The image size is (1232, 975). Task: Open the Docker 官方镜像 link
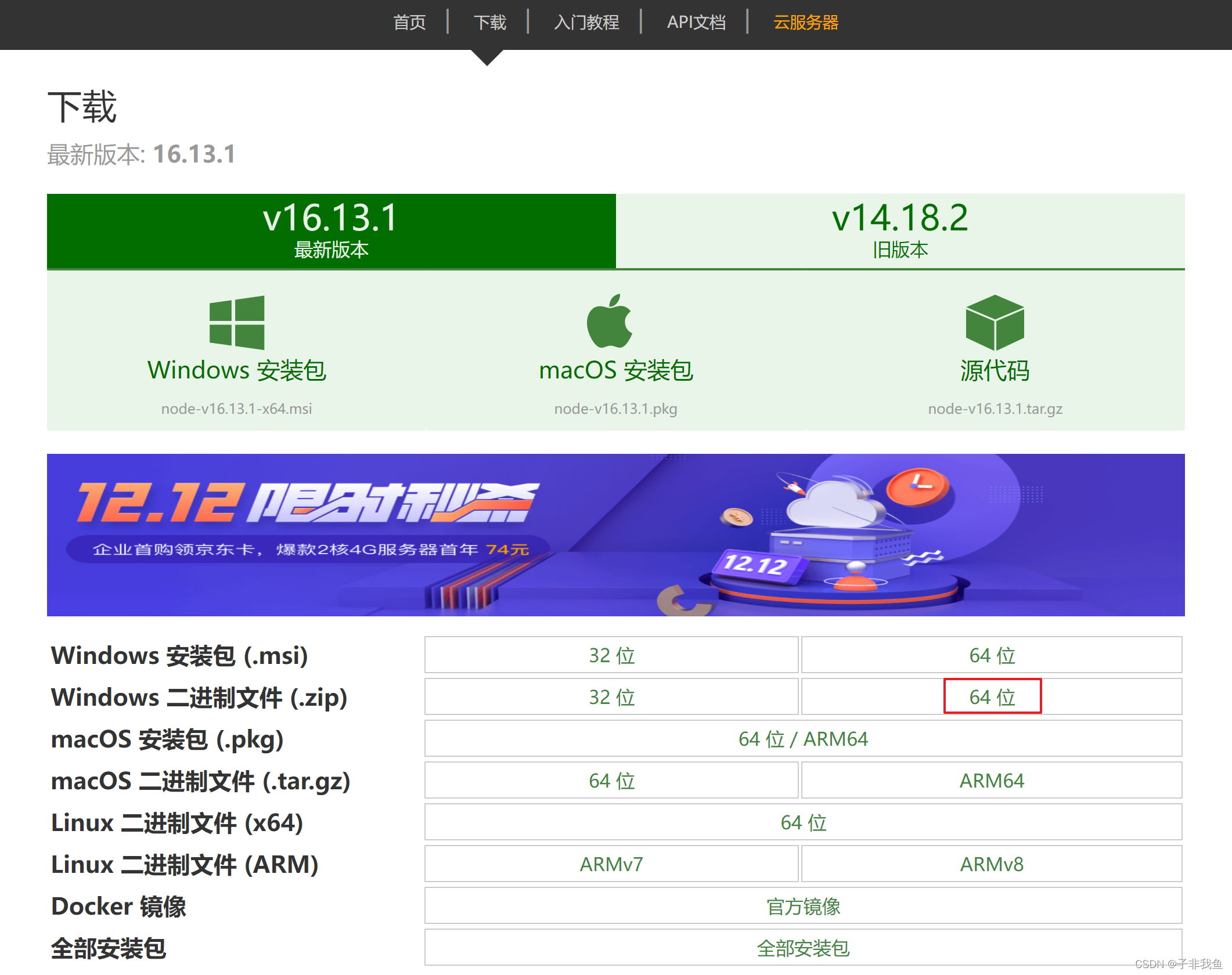click(x=802, y=906)
